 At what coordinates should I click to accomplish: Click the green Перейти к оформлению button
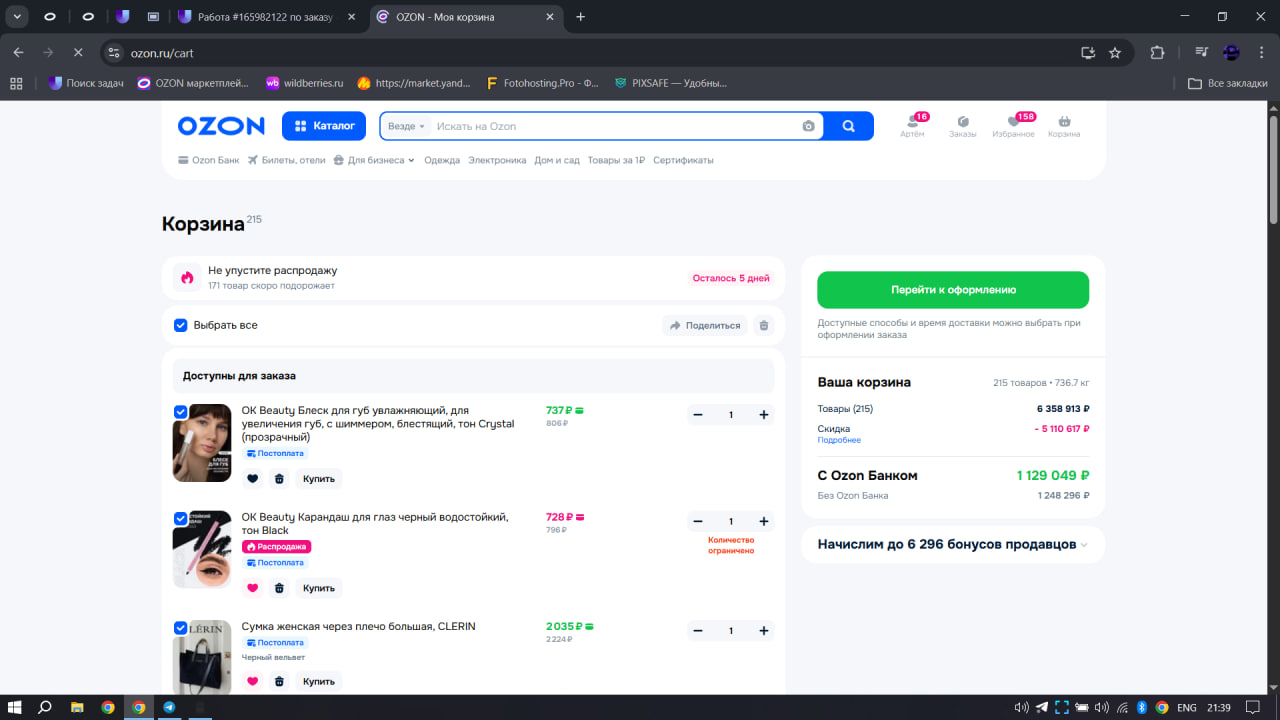[953, 290]
